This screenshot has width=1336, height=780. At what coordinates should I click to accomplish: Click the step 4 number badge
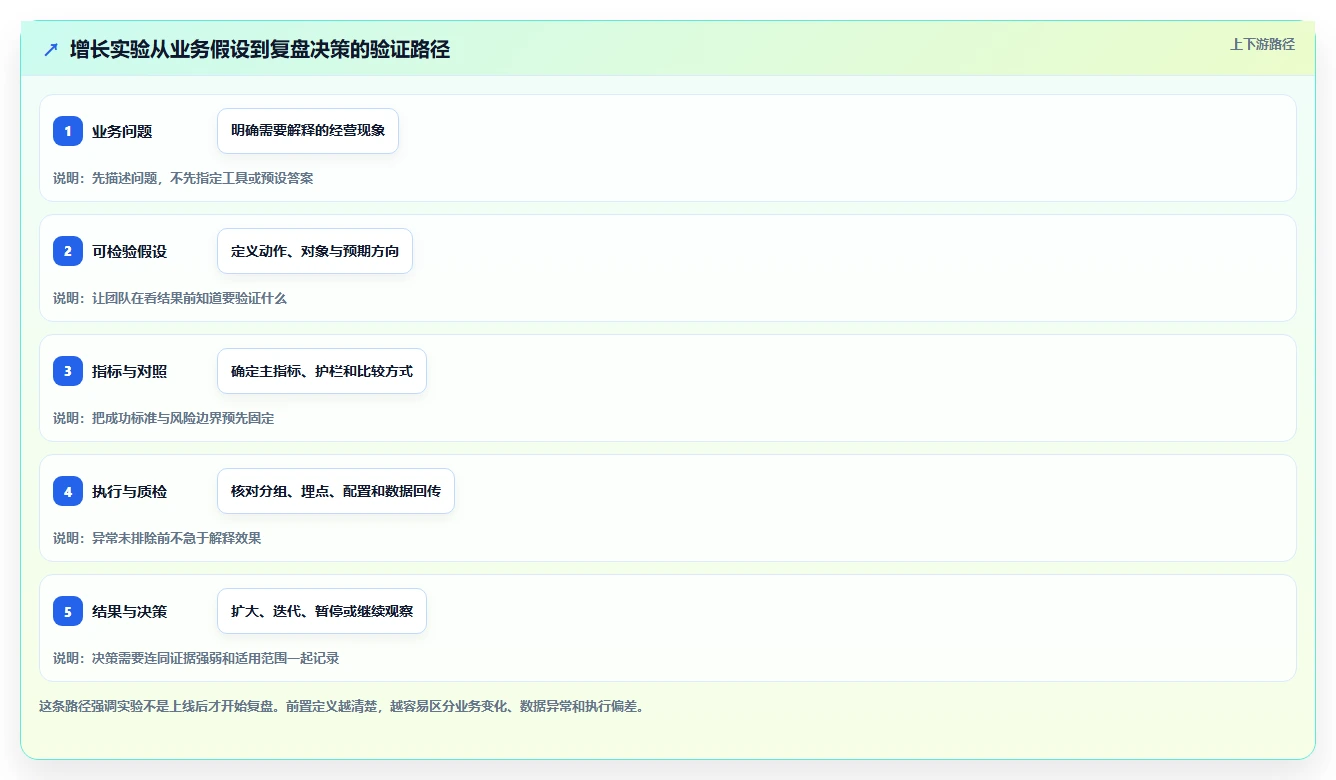point(68,491)
